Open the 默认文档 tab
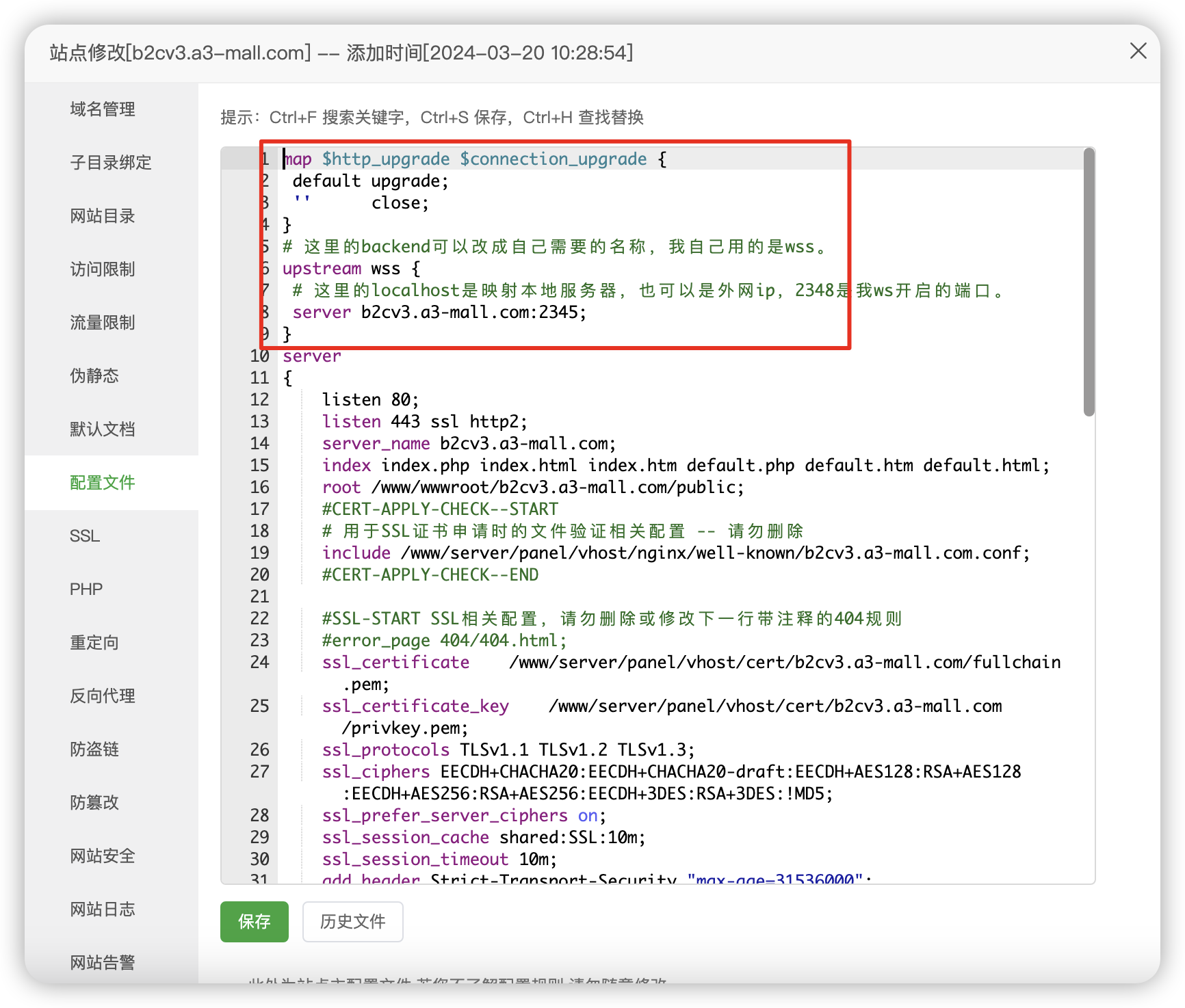The image size is (1185, 1008). (103, 429)
